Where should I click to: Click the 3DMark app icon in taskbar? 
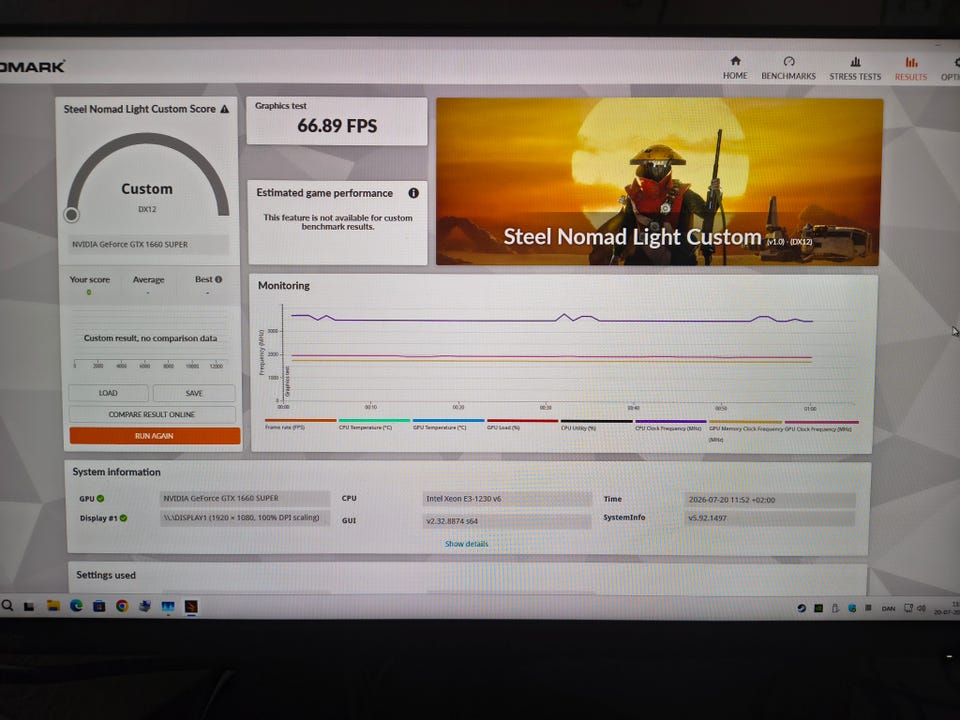(x=191, y=607)
